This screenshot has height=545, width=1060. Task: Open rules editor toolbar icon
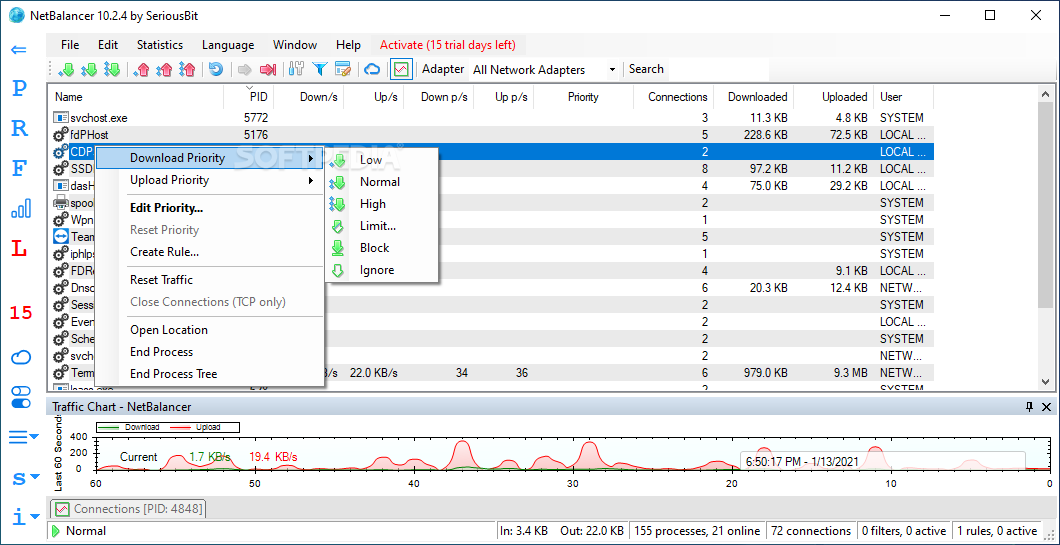click(343, 69)
